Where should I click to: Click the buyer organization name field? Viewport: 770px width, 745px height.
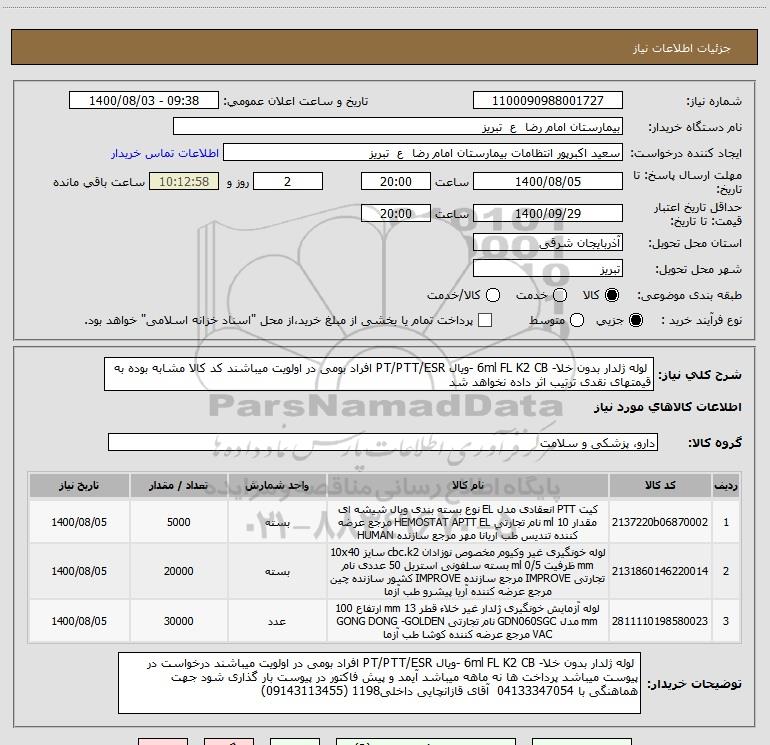pos(398,127)
